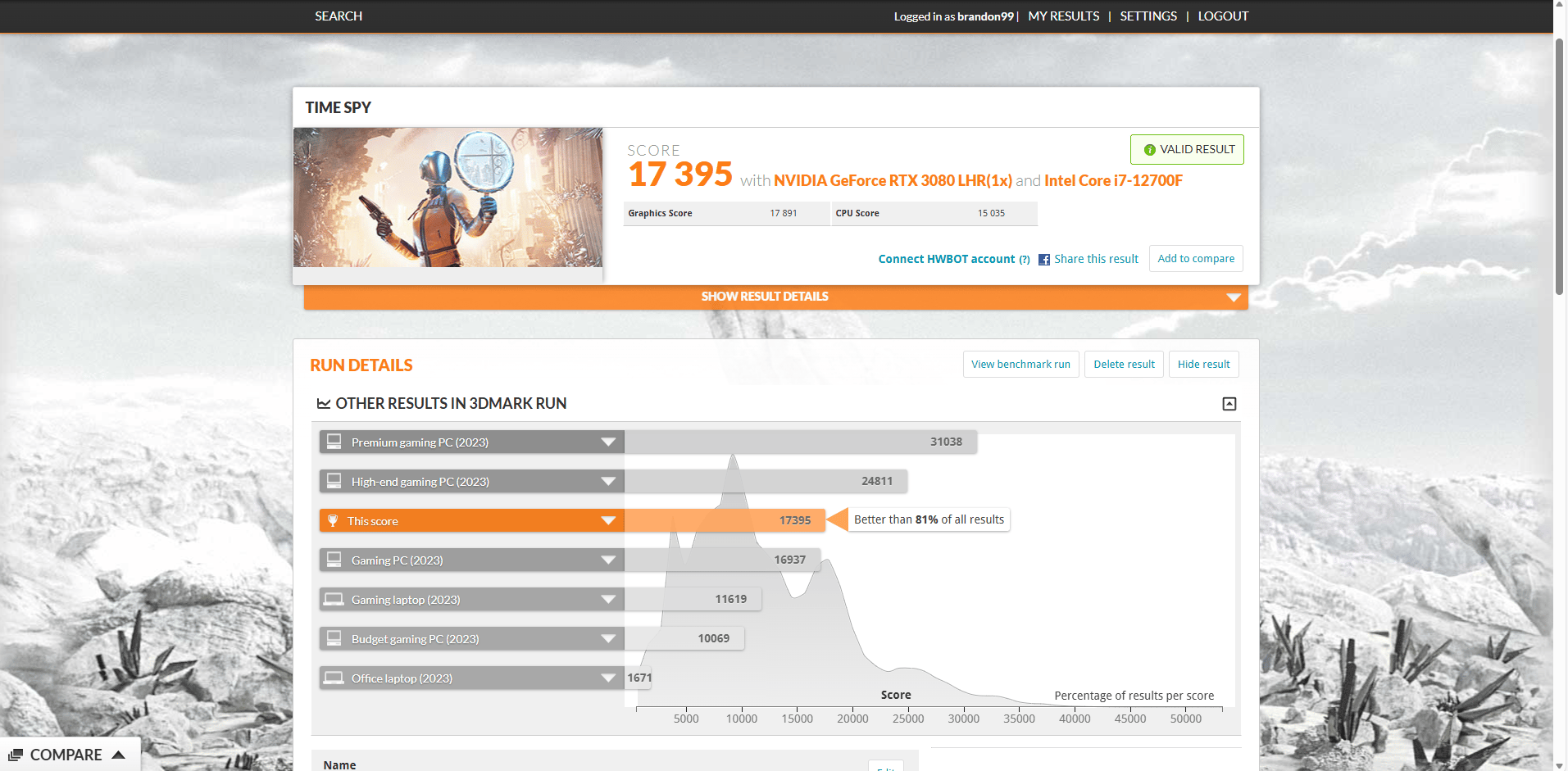Screen dimensions: 1568x771
Task: Click the Facebook share icon
Action: point(1044,260)
